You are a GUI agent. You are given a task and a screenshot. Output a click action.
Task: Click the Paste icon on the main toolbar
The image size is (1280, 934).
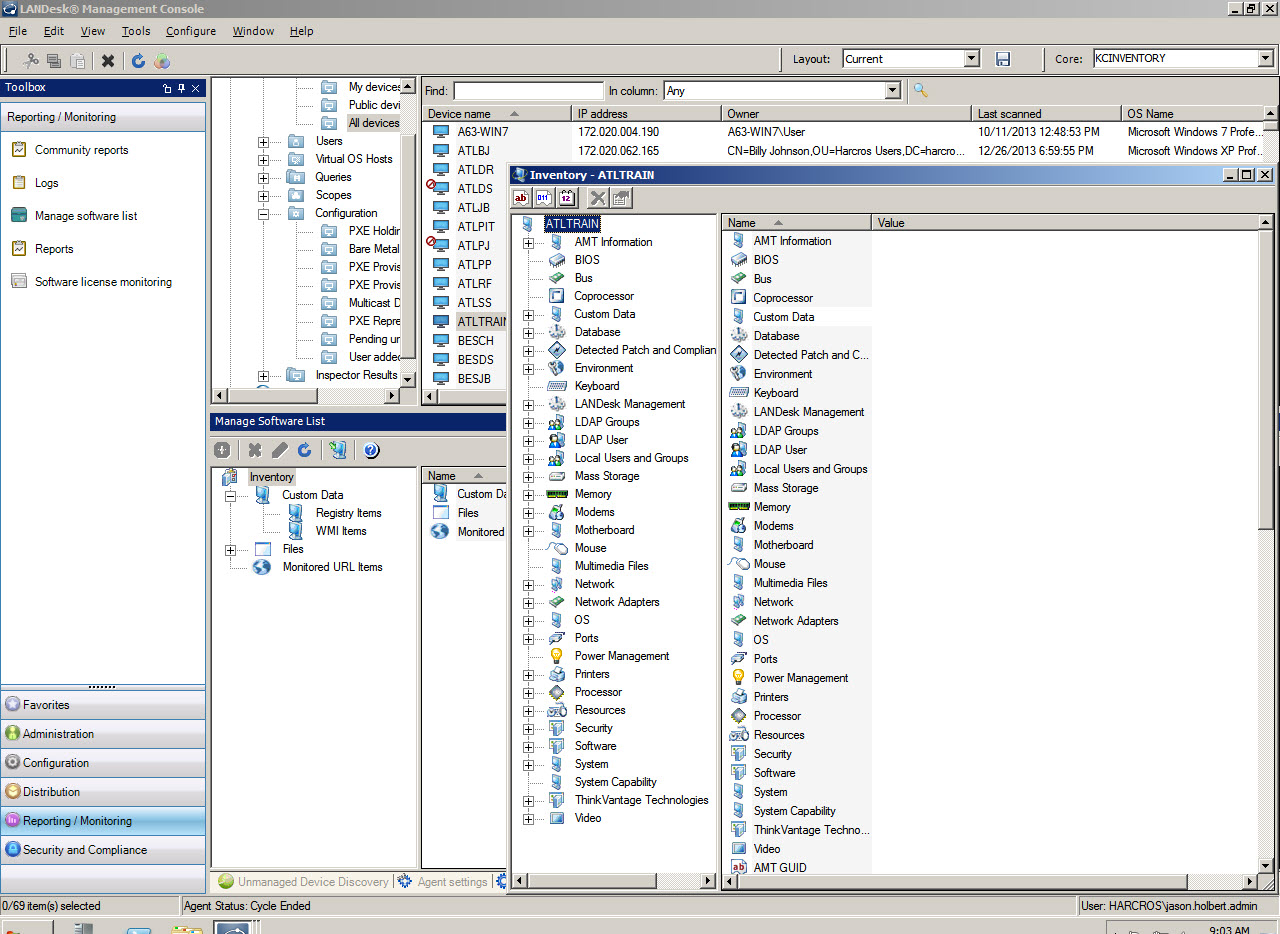(78, 60)
